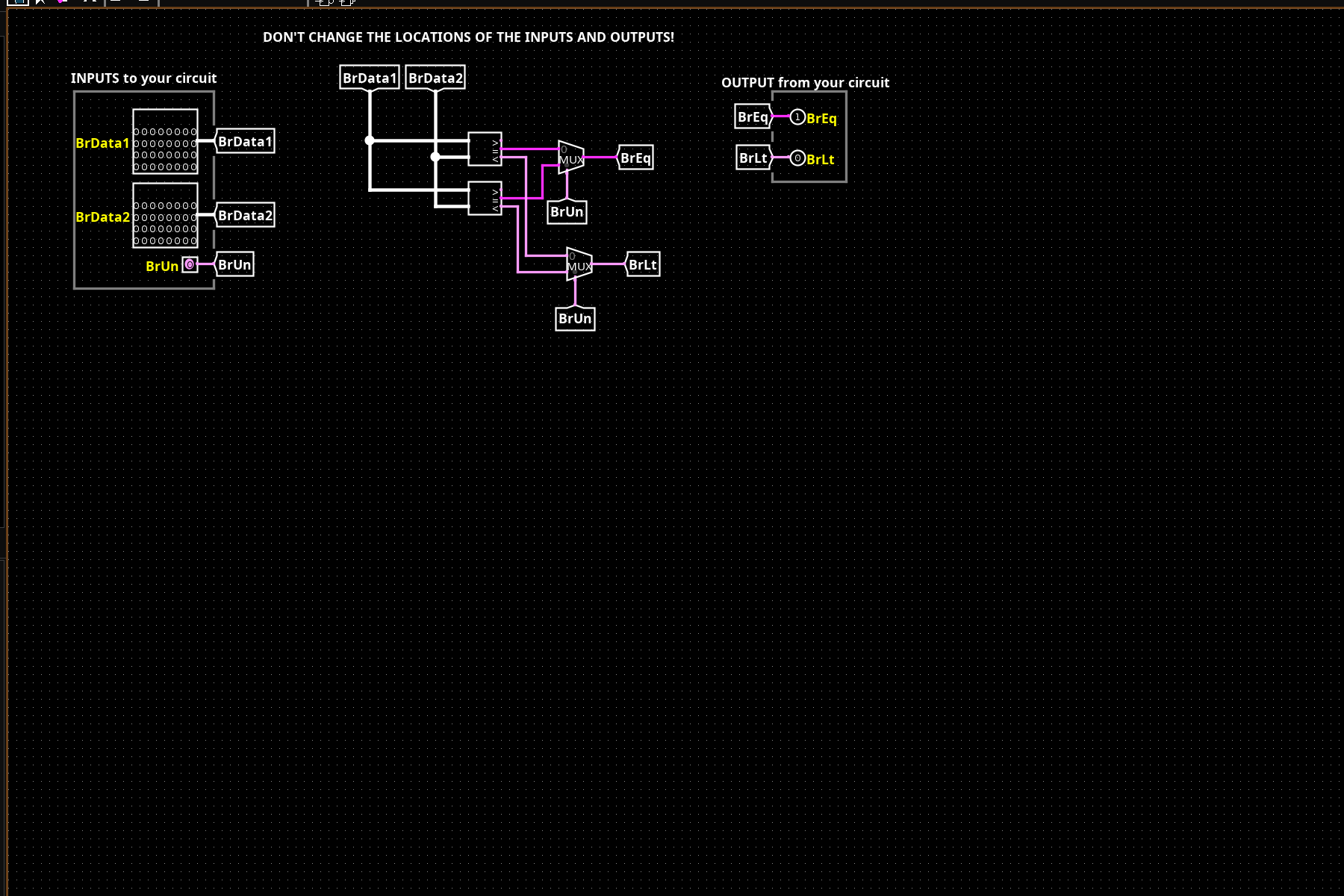
Task: Click the BrEq tunnel in the output box
Action: 753,116
